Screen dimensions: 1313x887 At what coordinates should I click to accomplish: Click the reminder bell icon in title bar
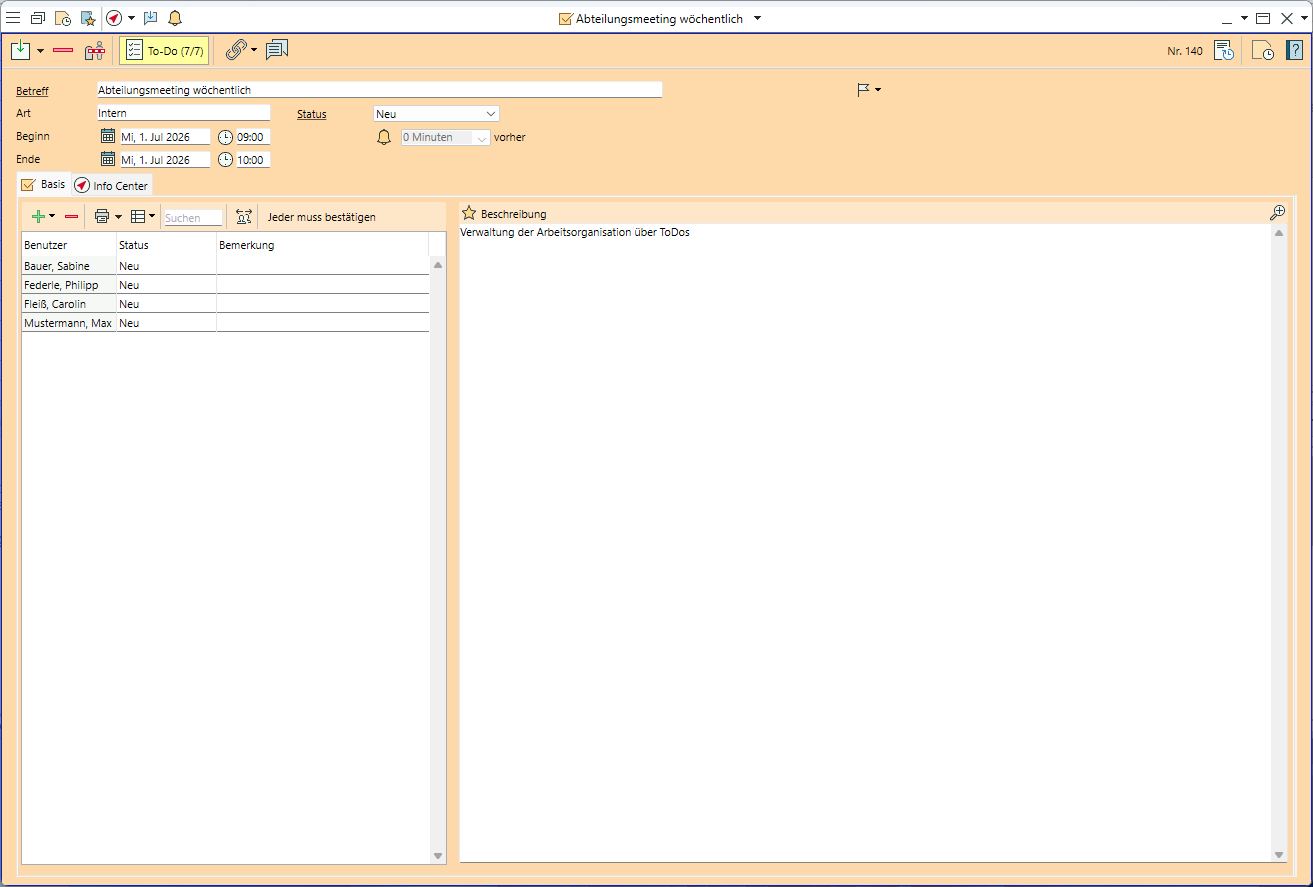[175, 18]
